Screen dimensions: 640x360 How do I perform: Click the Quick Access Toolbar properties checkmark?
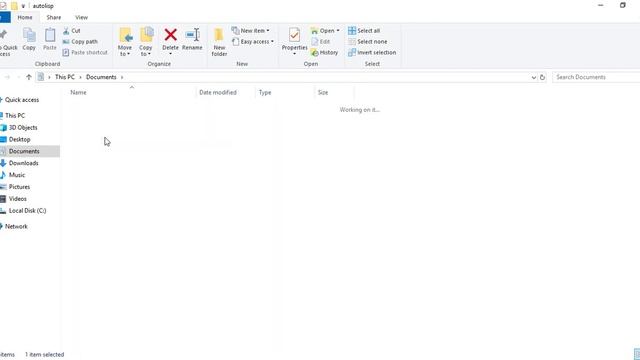[x=3, y=6]
